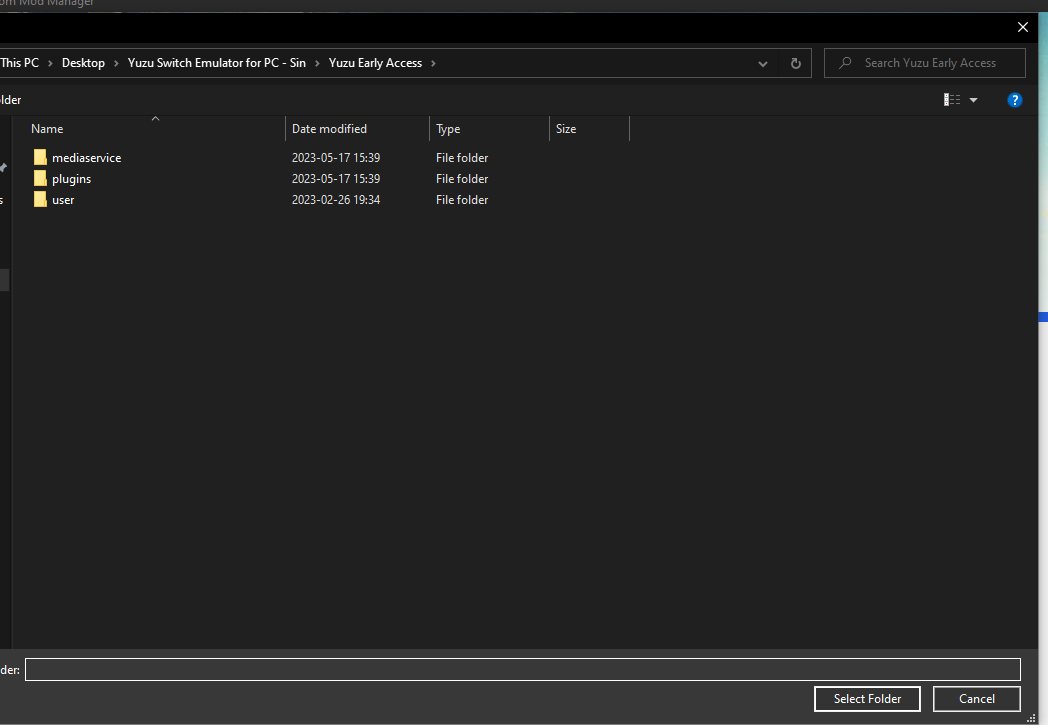Image resolution: width=1048 pixels, height=725 pixels.
Task: Sort files by Date modified column
Action: (329, 128)
